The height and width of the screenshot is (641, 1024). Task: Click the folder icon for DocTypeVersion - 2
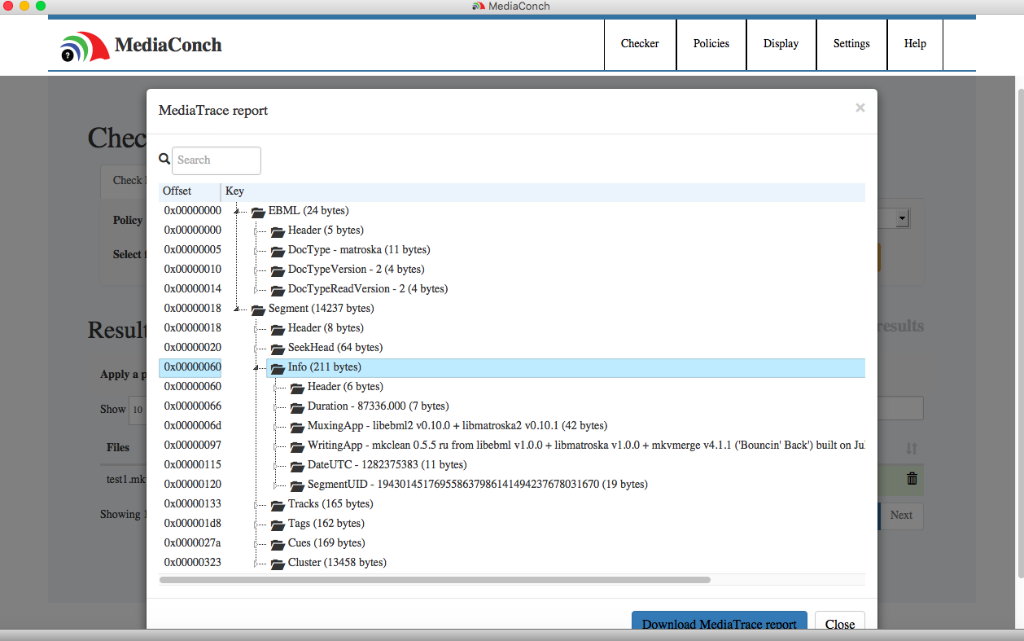coord(278,270)
